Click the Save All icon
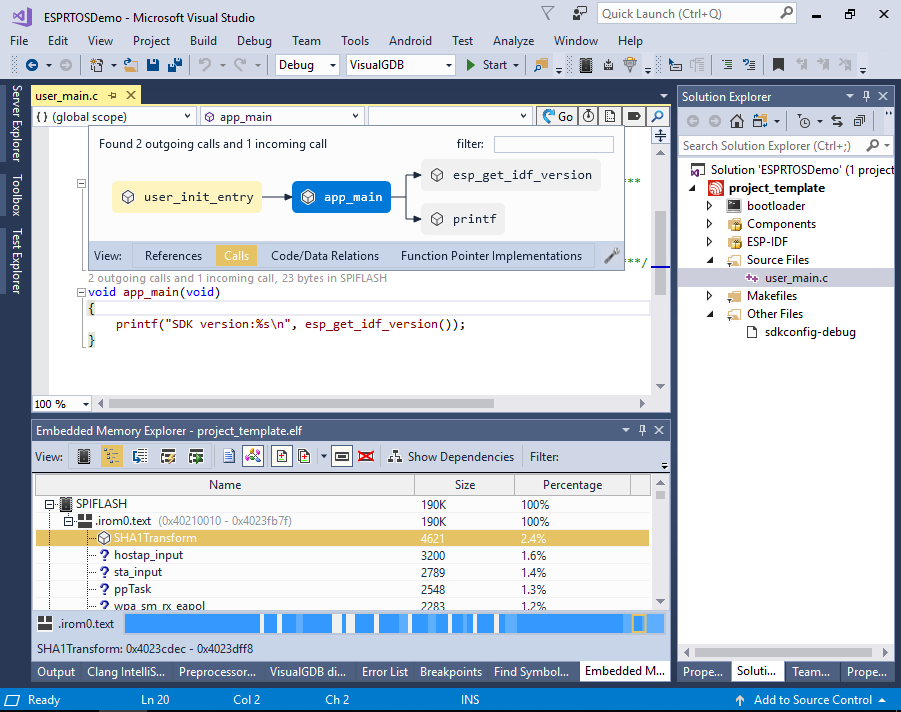 pos(175,65)
